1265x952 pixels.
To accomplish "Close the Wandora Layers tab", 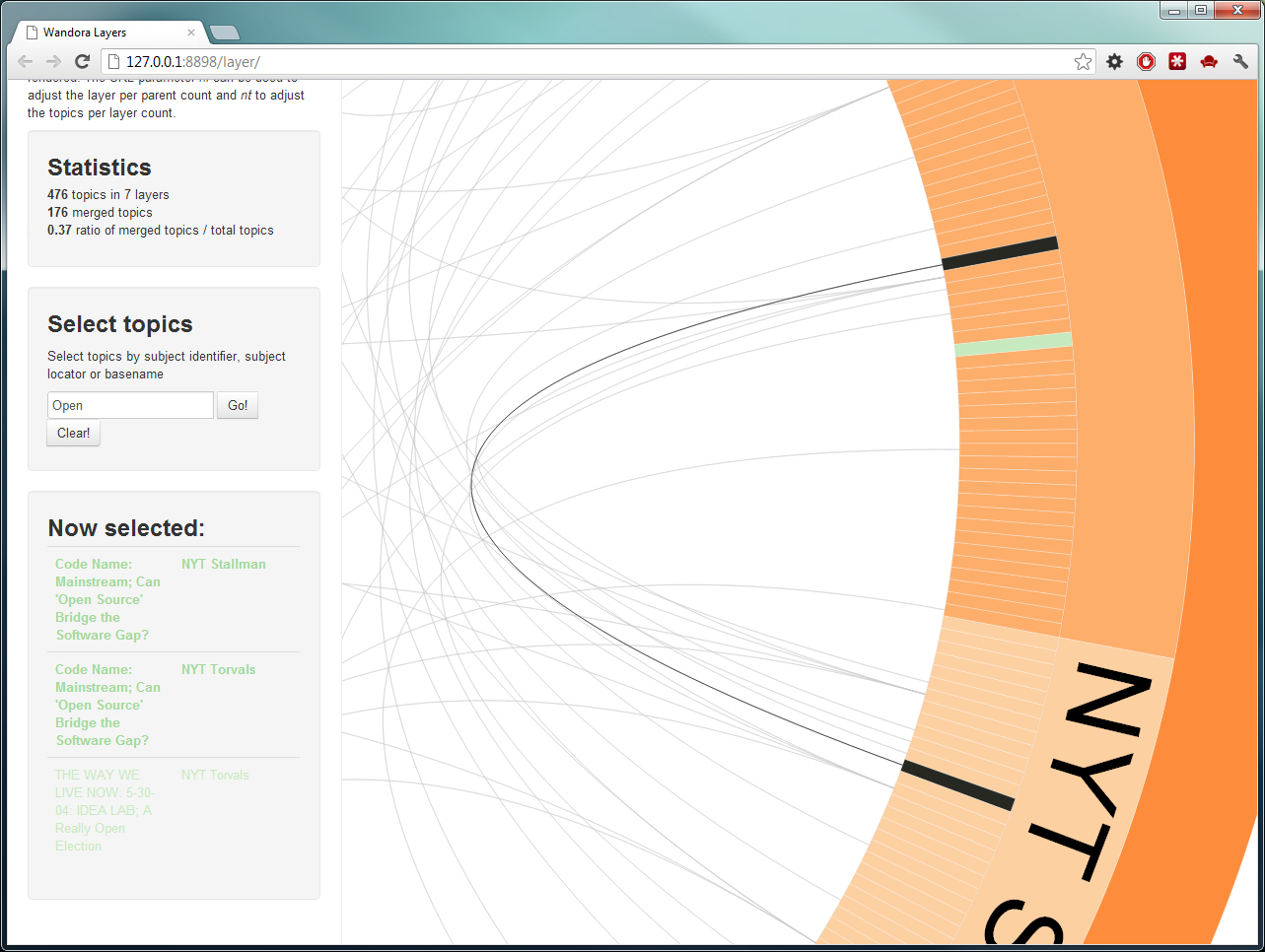I will coord(191,33).
